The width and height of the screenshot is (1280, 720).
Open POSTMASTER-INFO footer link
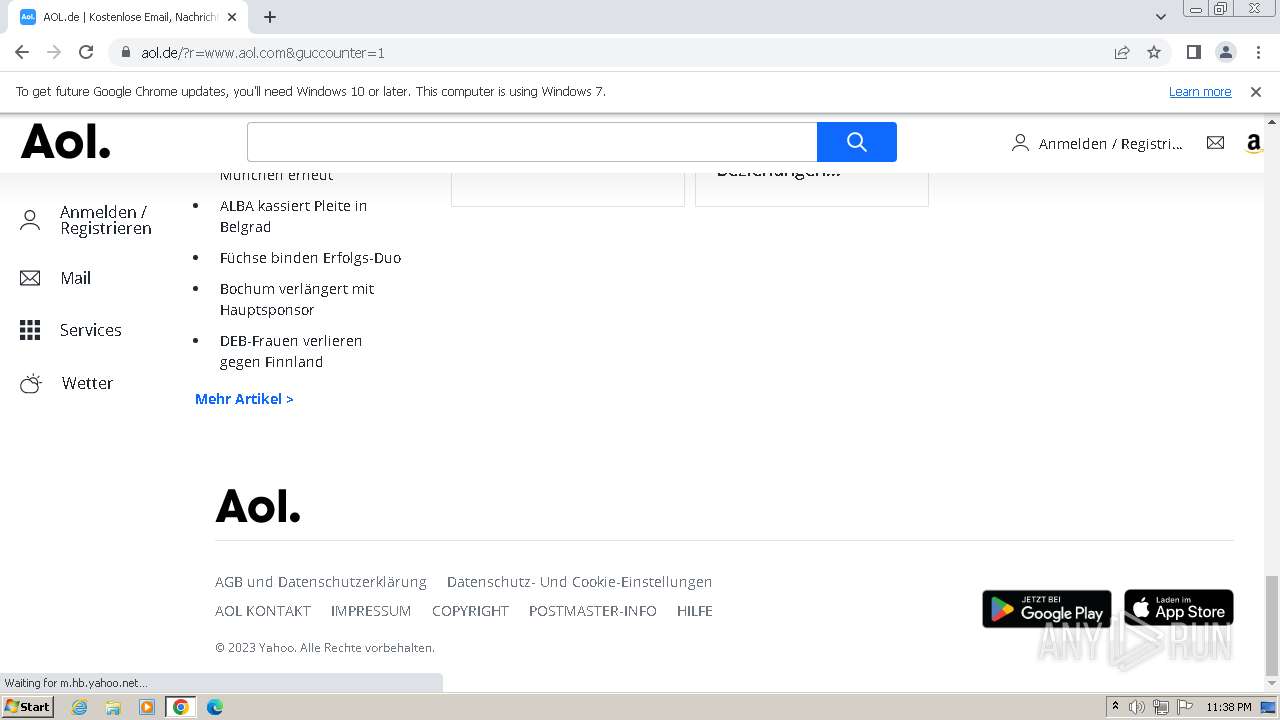593,611
